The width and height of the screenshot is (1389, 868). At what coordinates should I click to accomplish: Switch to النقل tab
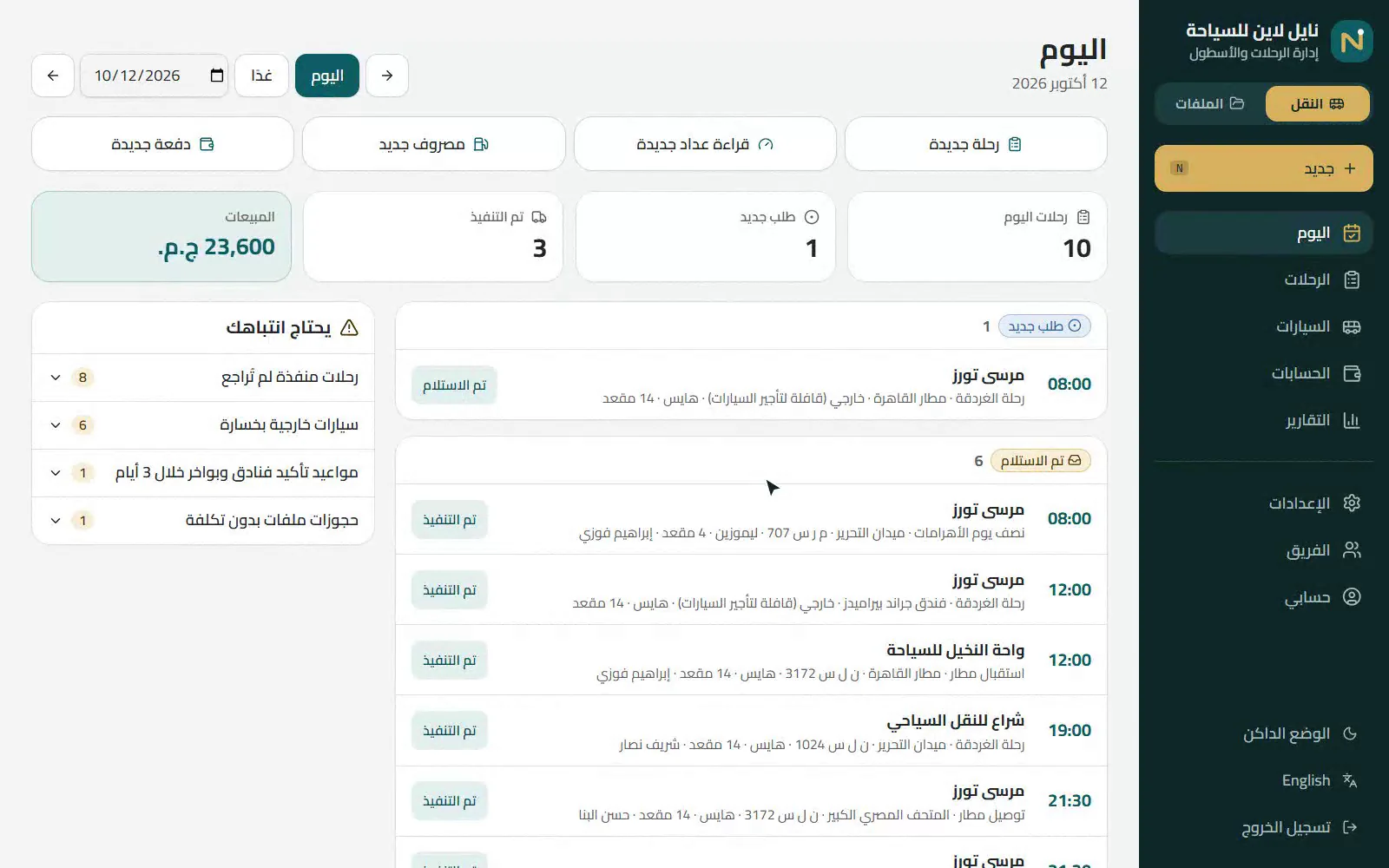1317,104
